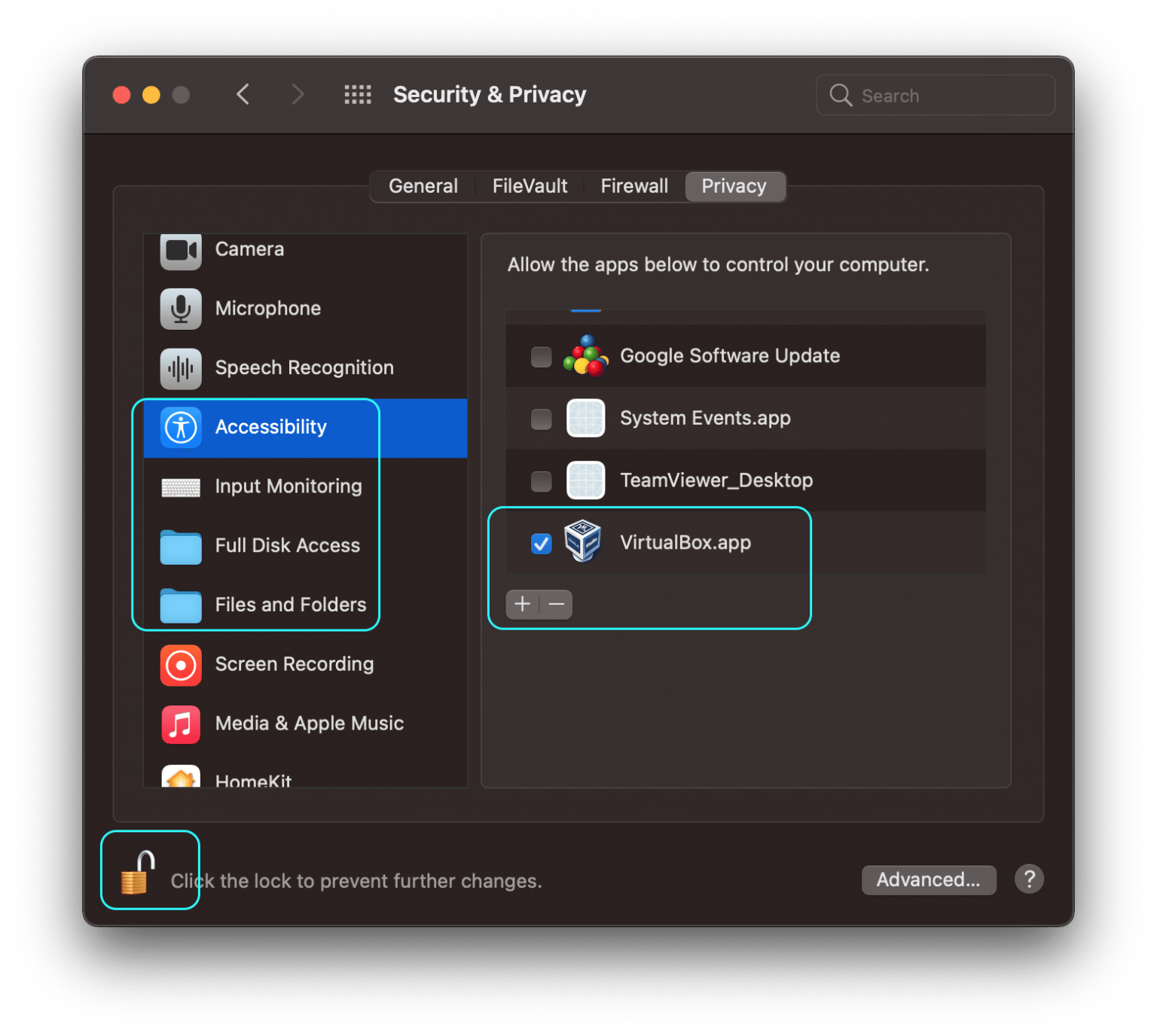Click the Accessibility figure icon
This screenshot has width=1157, height=1036.
(181, 428)
